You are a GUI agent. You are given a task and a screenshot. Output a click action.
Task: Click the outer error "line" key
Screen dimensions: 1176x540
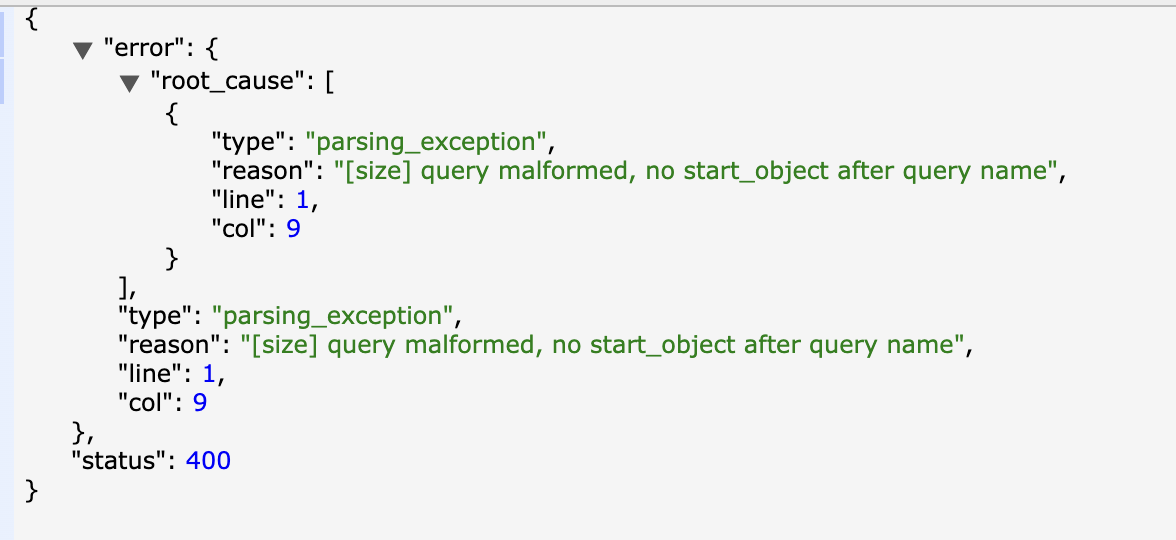(x=152, y=374)
